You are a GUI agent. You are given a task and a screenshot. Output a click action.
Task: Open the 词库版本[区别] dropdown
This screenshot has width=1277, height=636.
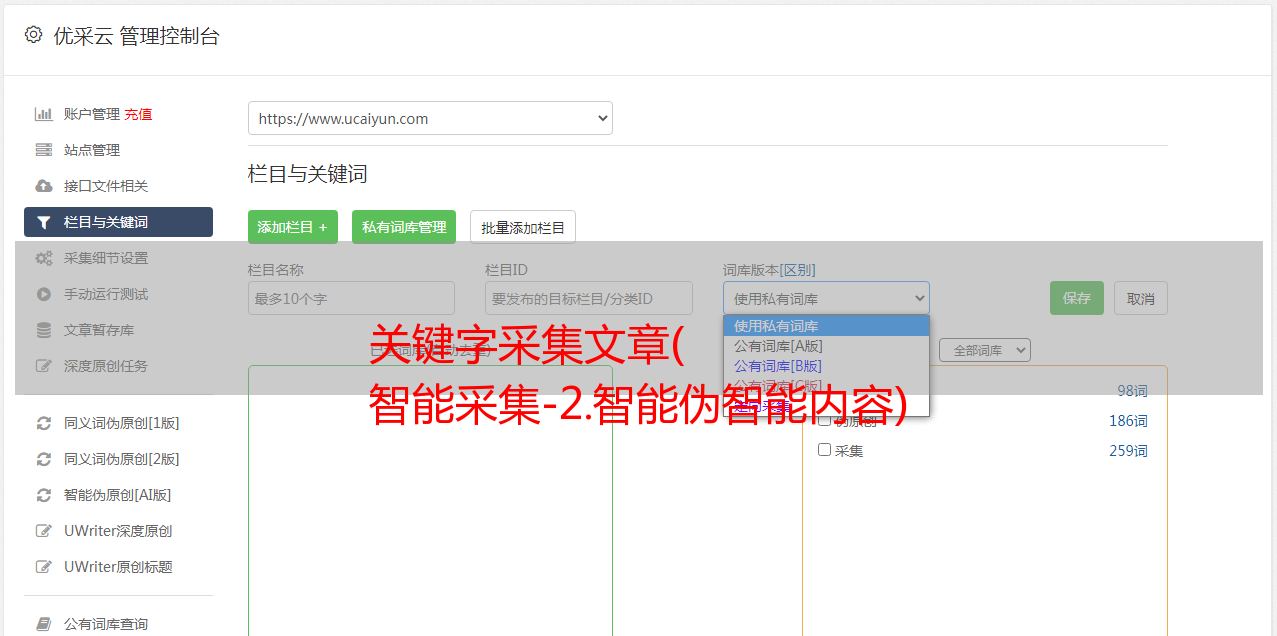826,298
